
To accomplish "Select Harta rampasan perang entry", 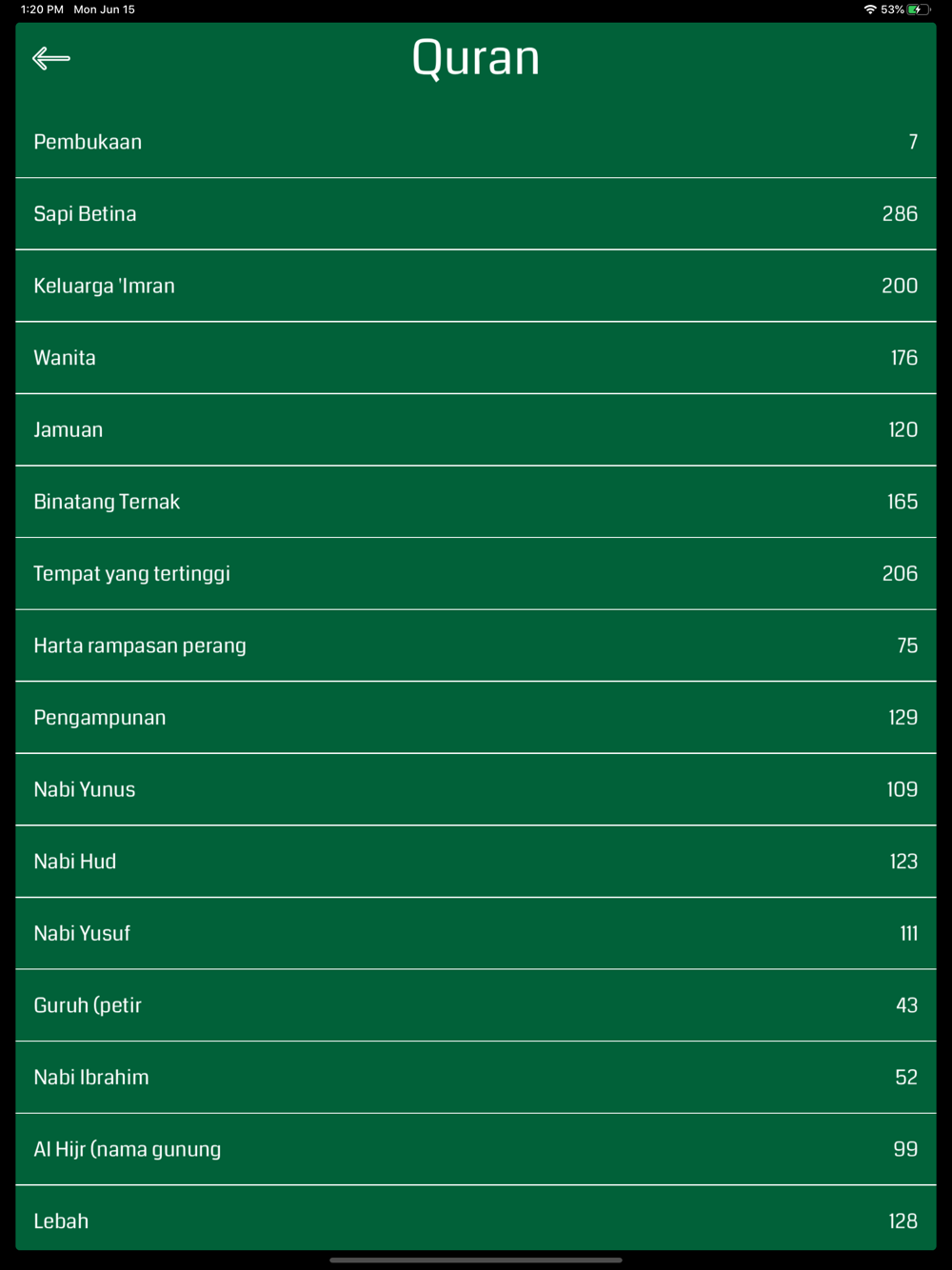I will click(476, 645).
